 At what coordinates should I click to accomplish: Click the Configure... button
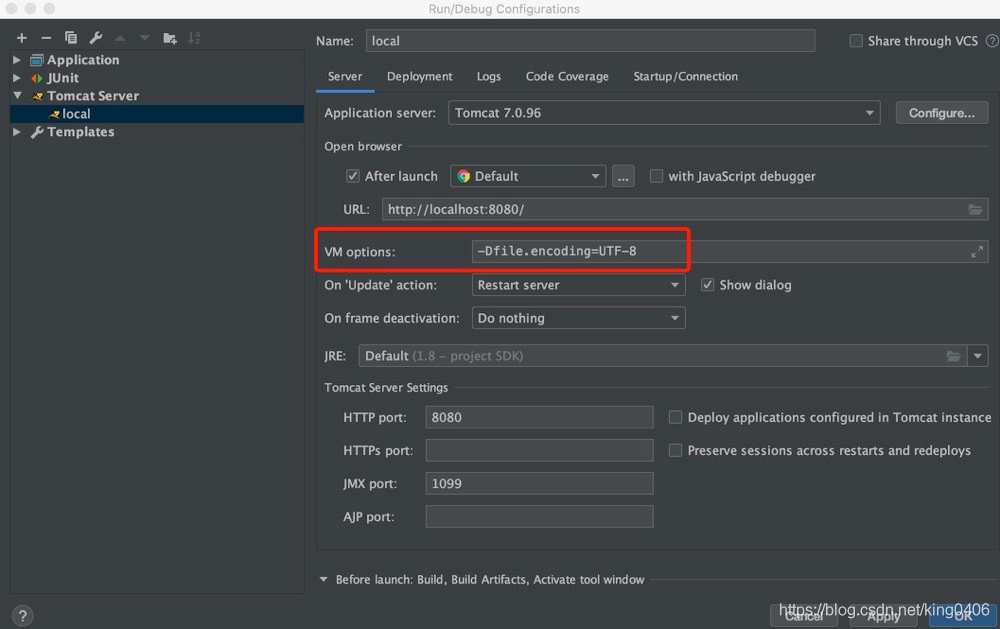tap(942, 113)
